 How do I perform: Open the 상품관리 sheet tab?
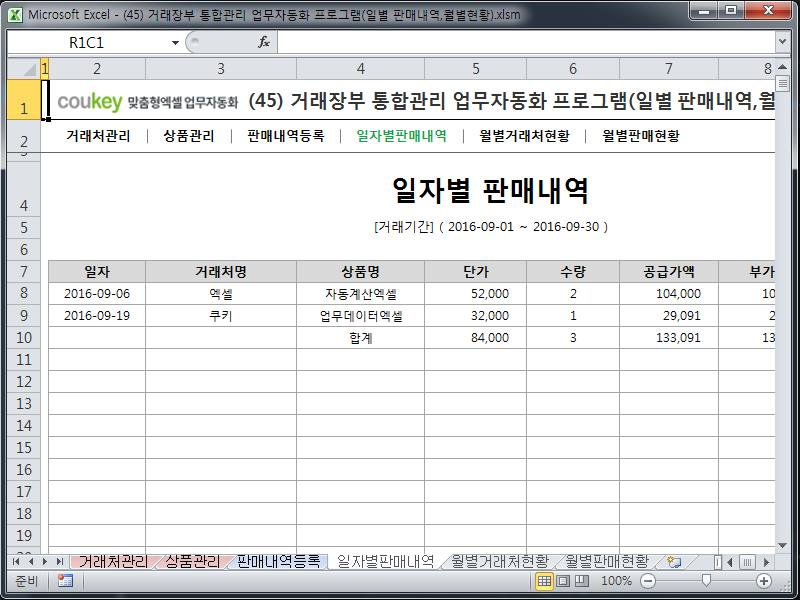(x=193, y=562)
